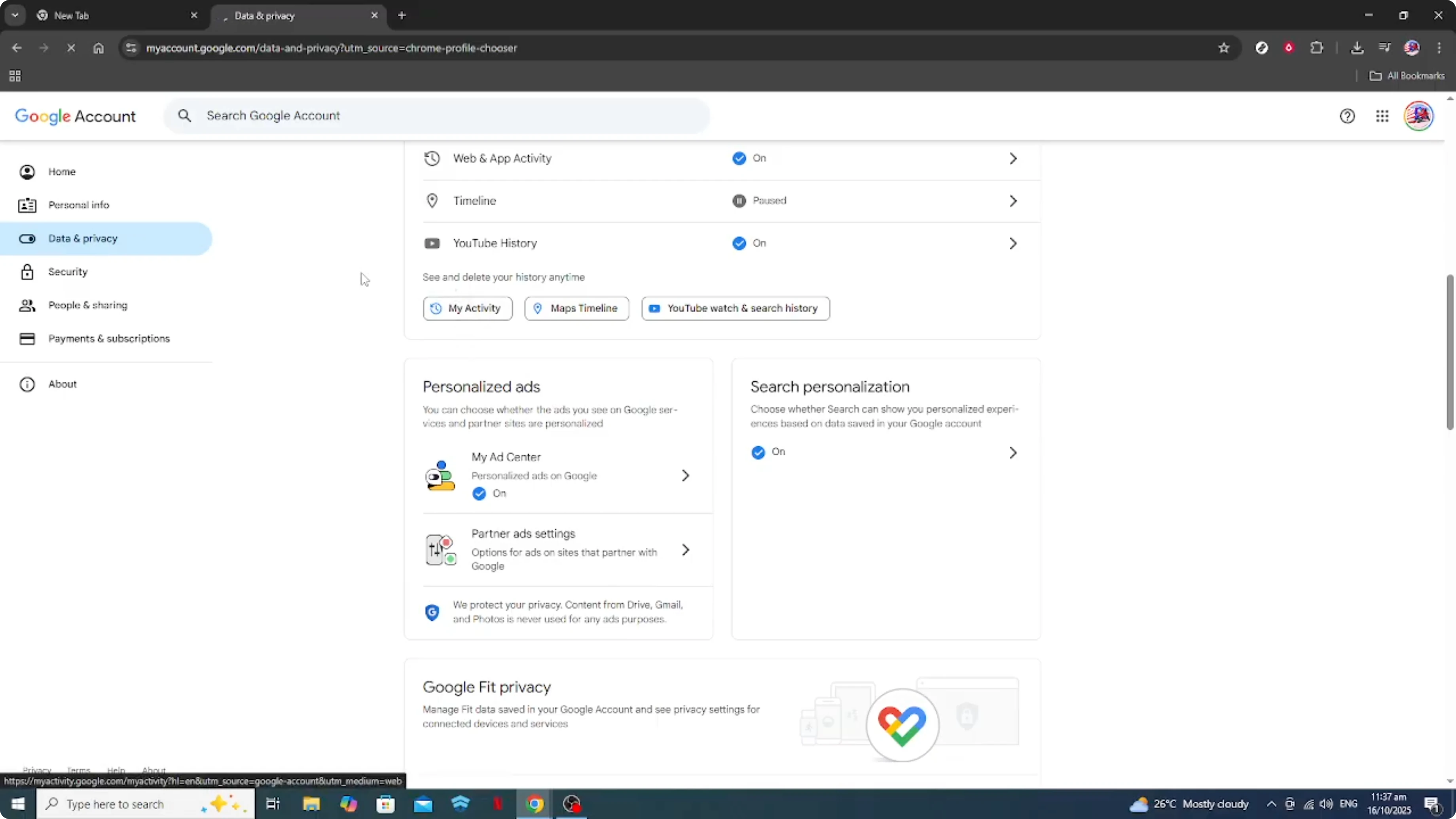Open Timeline paused status
Image resolution: width=1456 pixels, height=819 pixels.
click(759, 201)
